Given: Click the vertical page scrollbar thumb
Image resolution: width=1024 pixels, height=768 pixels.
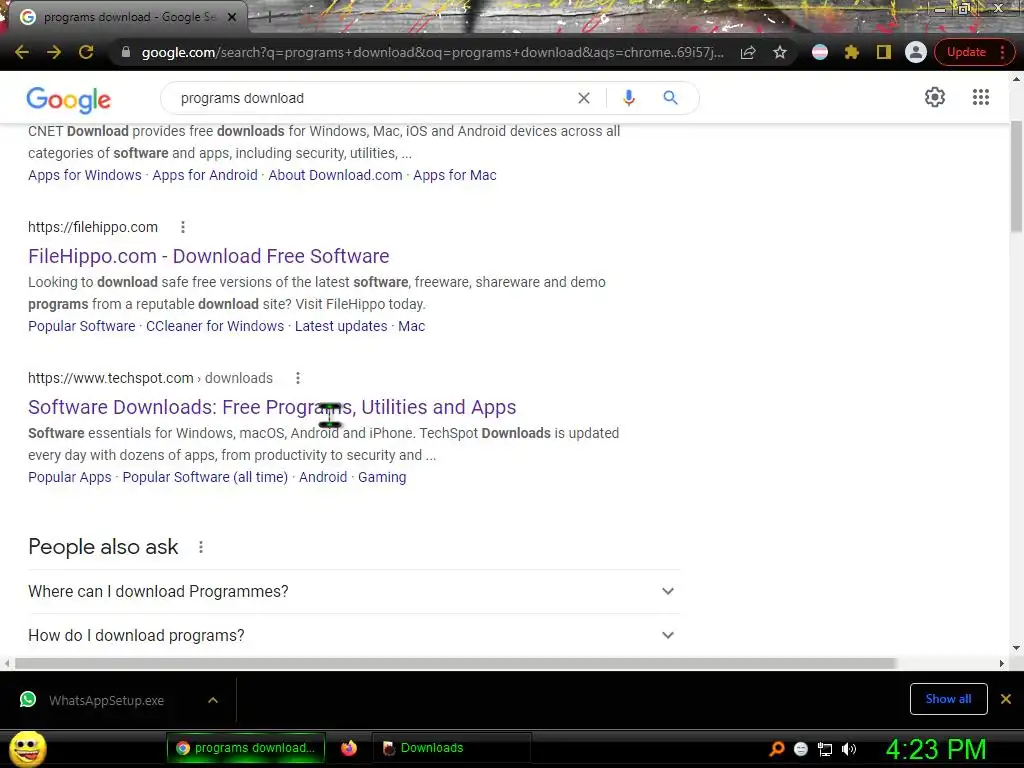Looking at the screenshot, I should [1016, 176].
